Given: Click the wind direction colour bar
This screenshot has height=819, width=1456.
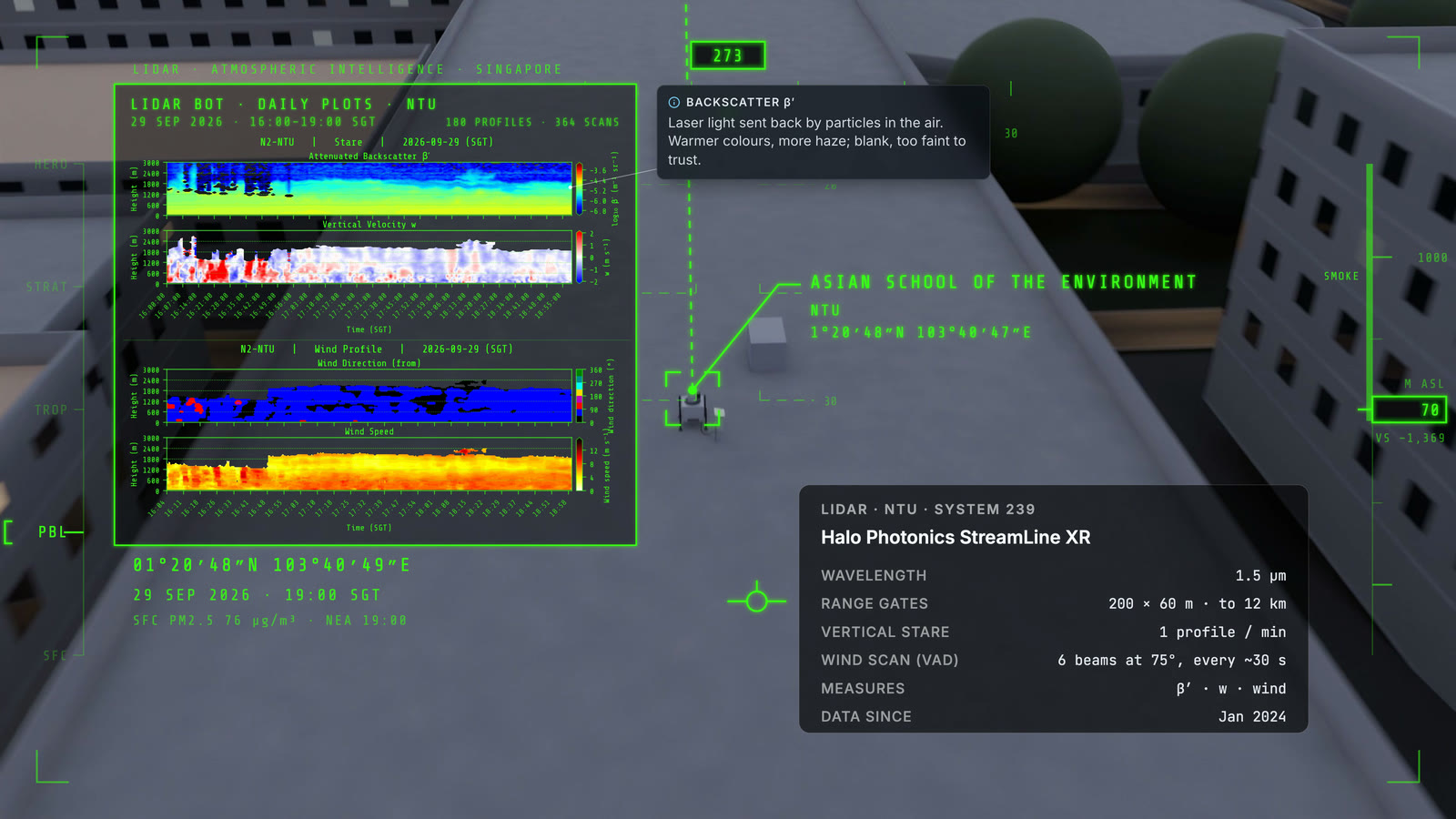Looking at the screenshot, I should point(579,396).
